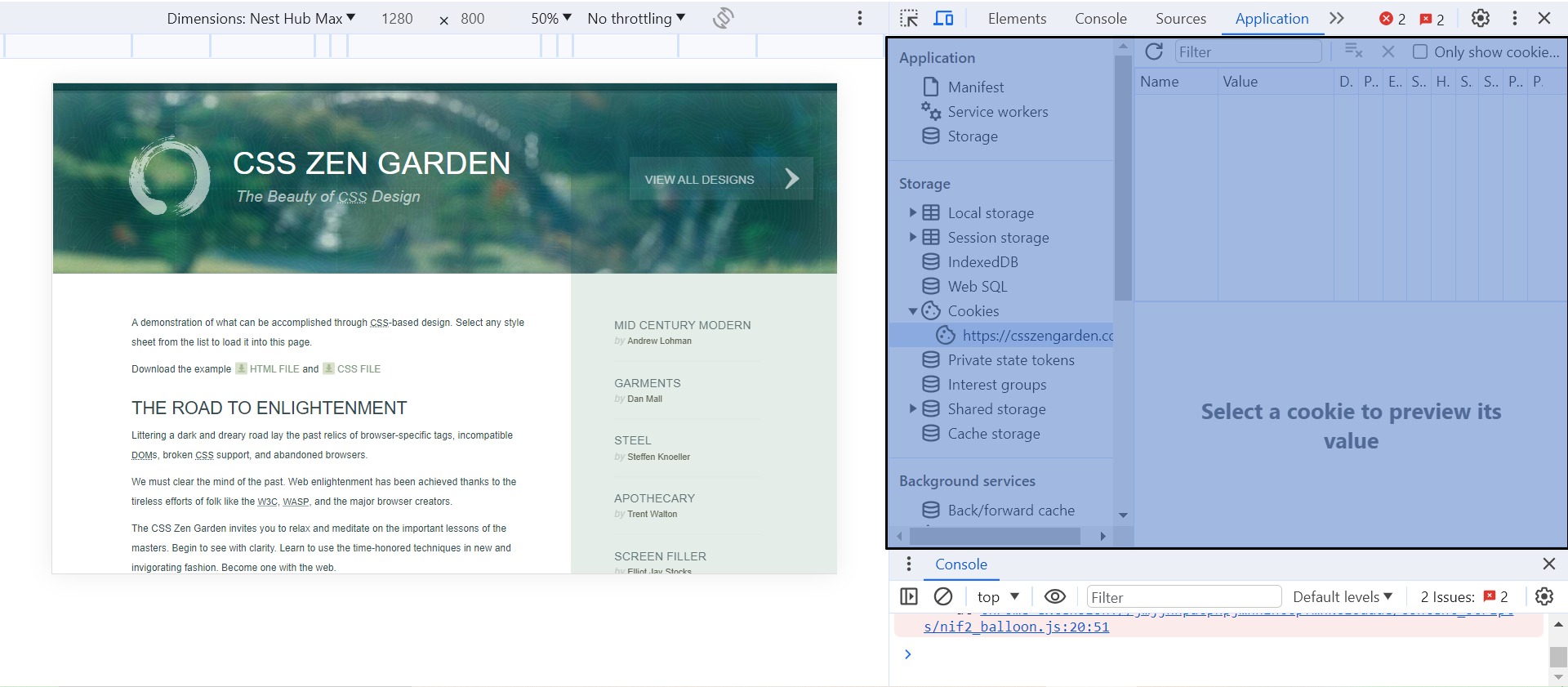
Task: Select the Console drawer tab
Action: [x=961, y=564]
